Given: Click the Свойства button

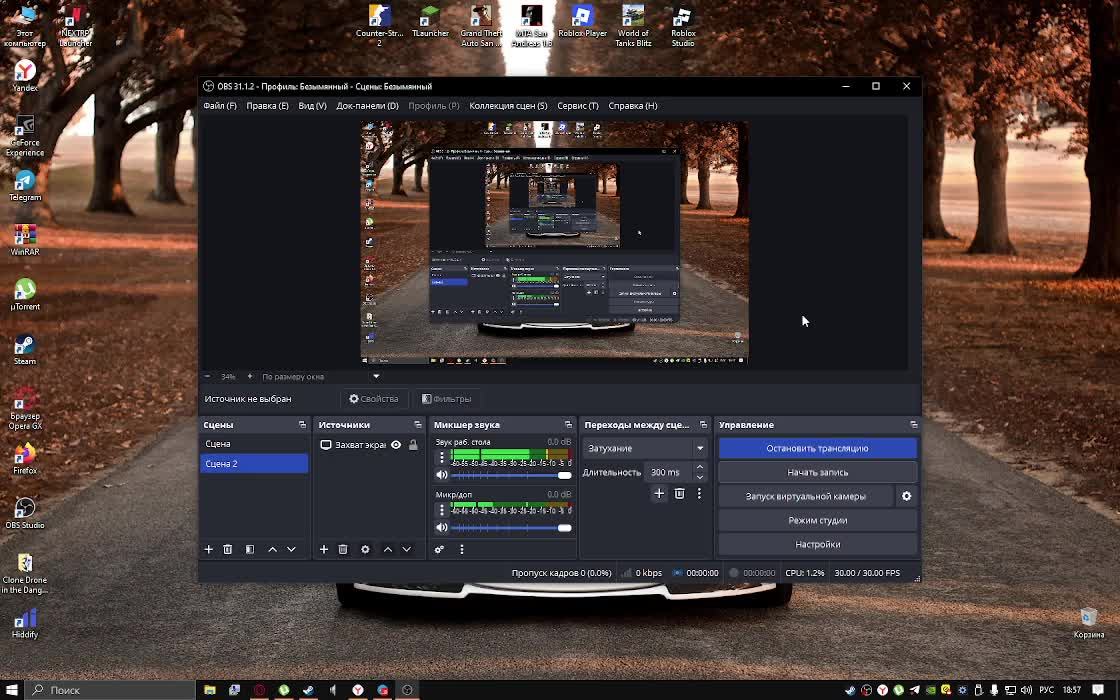Looking at the screenshot, I should click(374, 399).
